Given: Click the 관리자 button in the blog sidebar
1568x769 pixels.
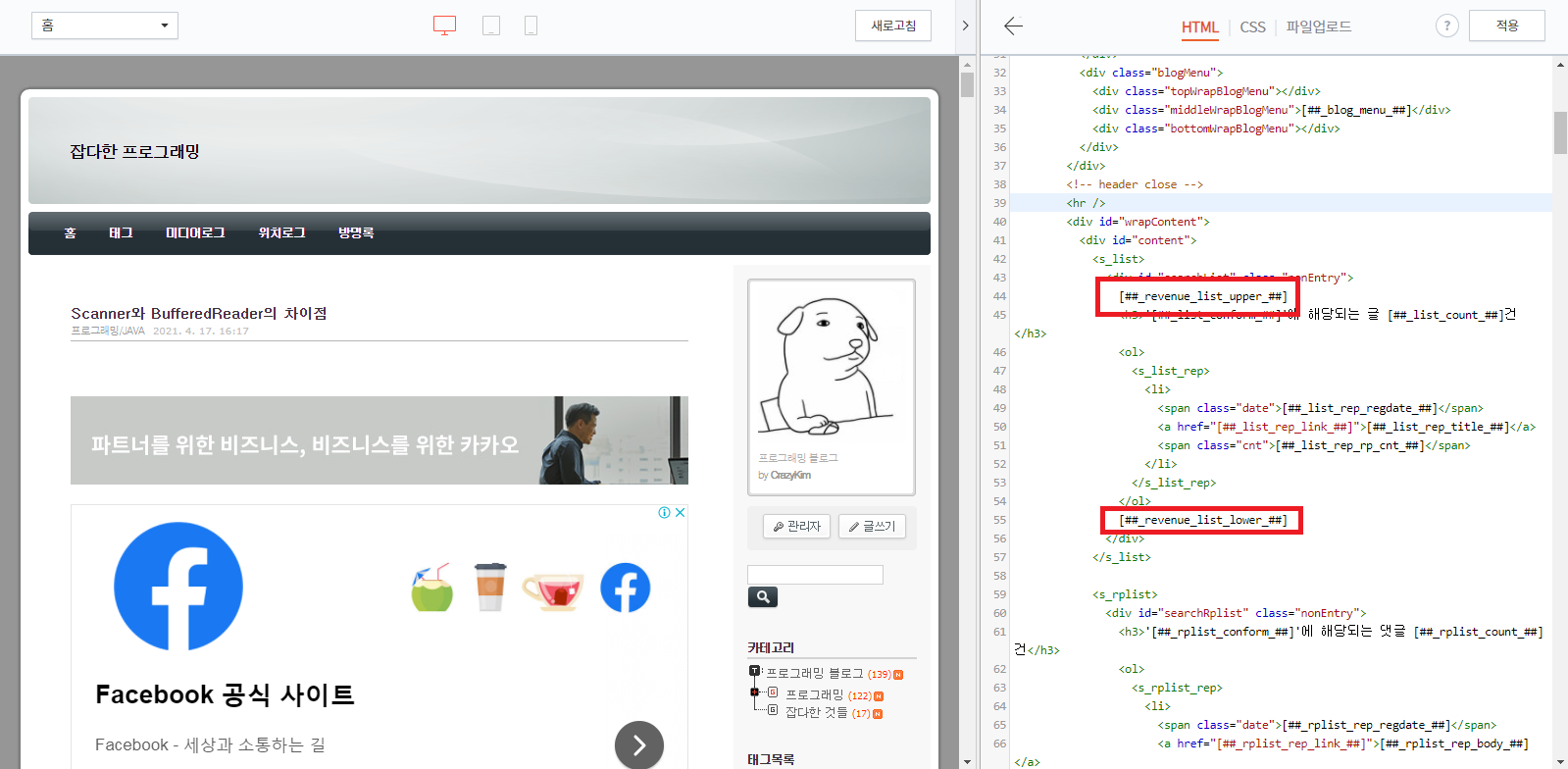Looking at the screenshot, I should 797,527.
